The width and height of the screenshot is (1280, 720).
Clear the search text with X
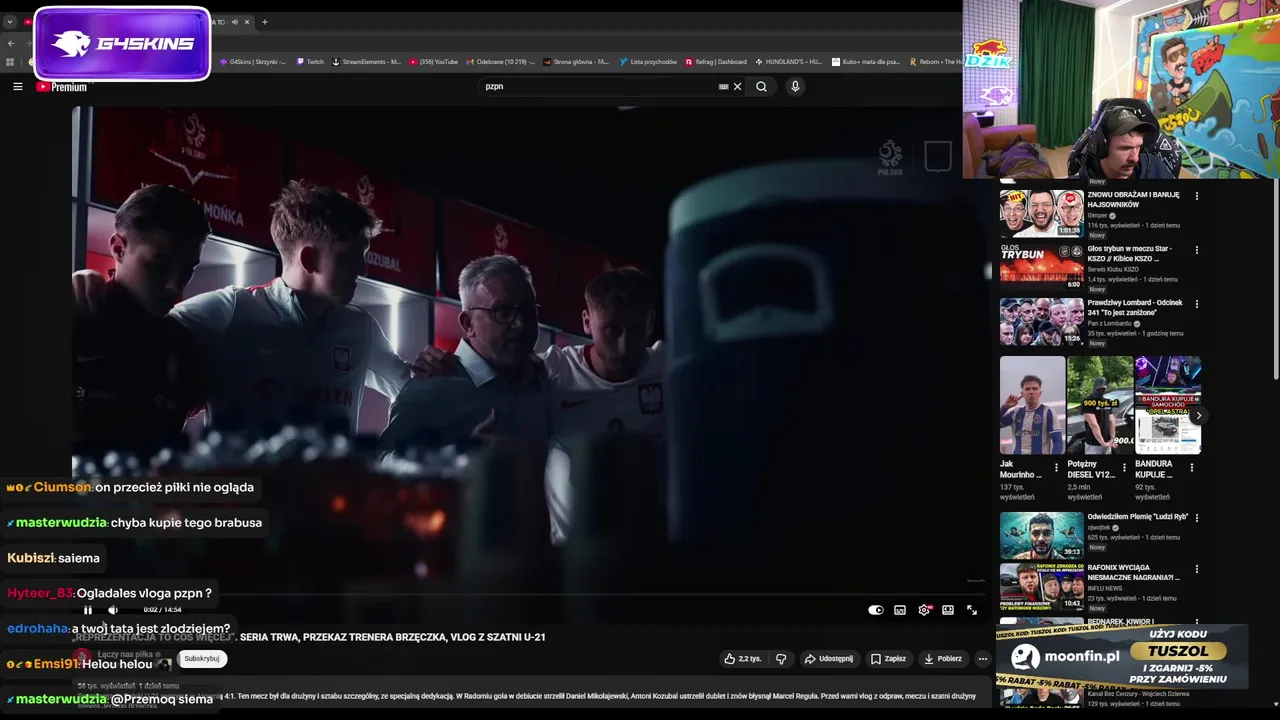(x=738, y=87)
